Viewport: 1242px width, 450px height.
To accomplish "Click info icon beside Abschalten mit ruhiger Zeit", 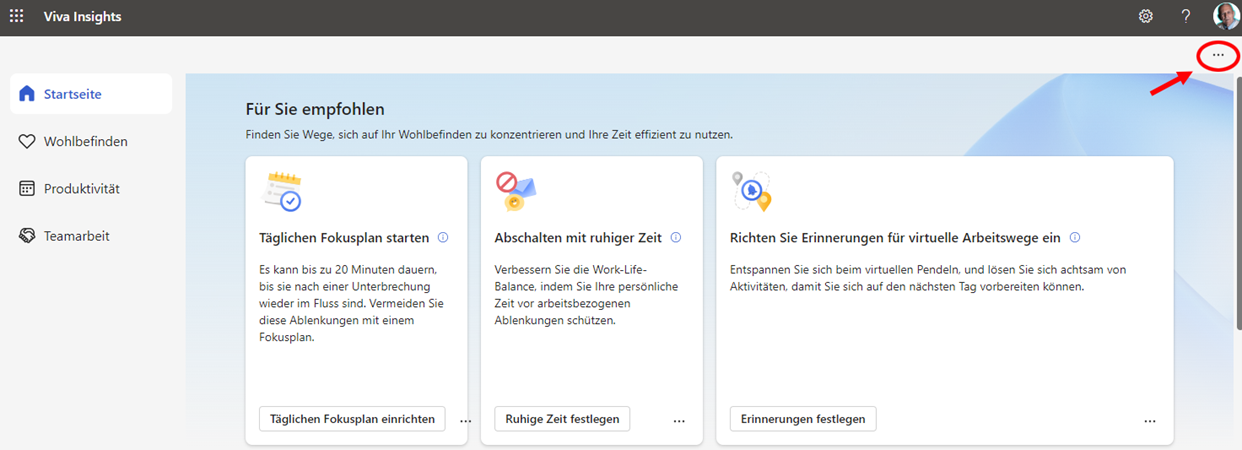I will (676, 238).
